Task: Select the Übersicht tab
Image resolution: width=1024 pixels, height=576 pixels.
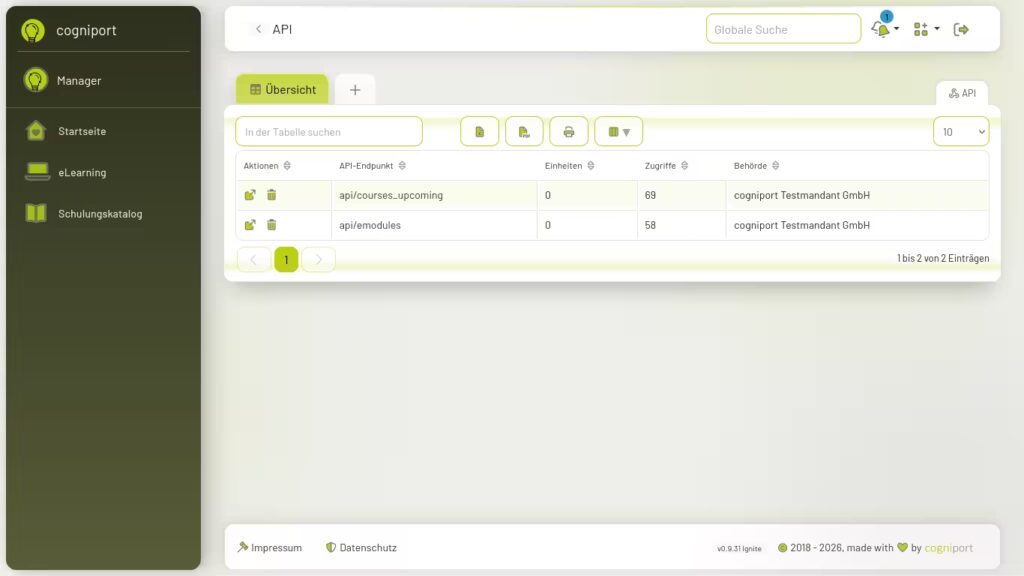Action: coord(282,89)
